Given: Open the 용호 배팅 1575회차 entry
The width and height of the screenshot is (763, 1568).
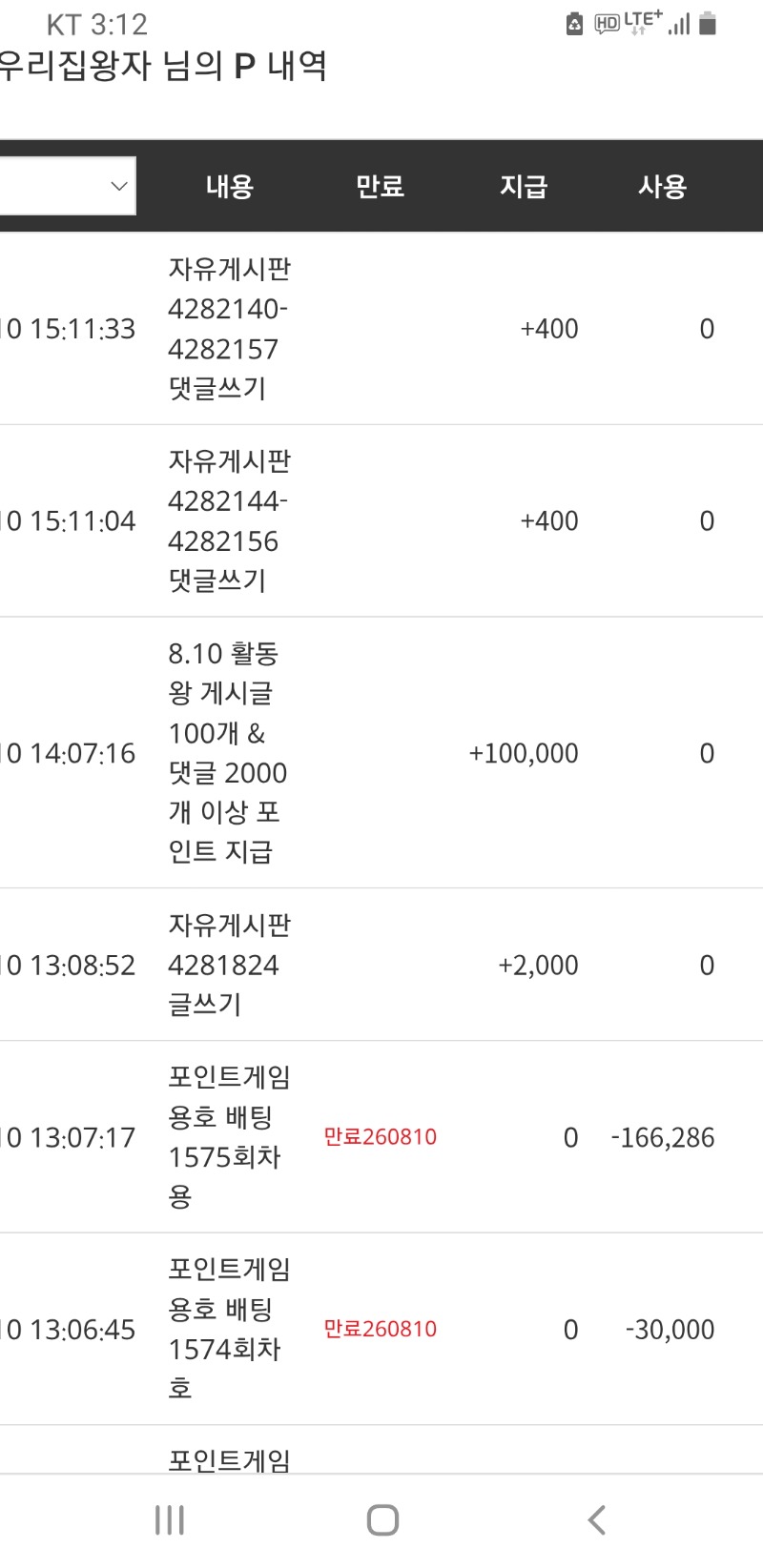Looking at the screenshot, I should pyautogui.click(x=229, y=1137).
